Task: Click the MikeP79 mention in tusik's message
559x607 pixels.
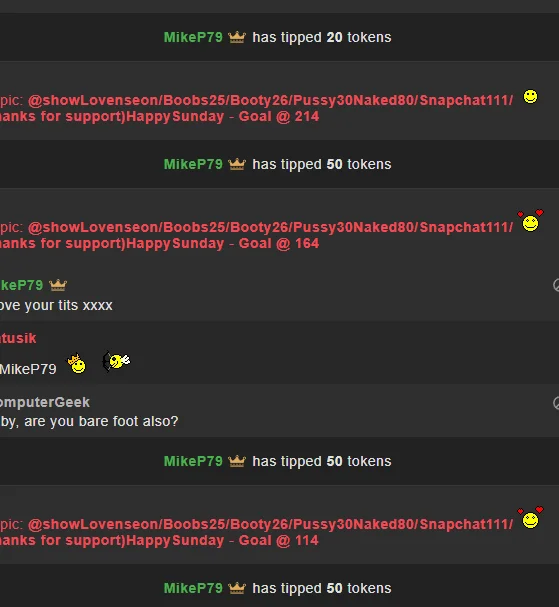Action: click(28, 369)
